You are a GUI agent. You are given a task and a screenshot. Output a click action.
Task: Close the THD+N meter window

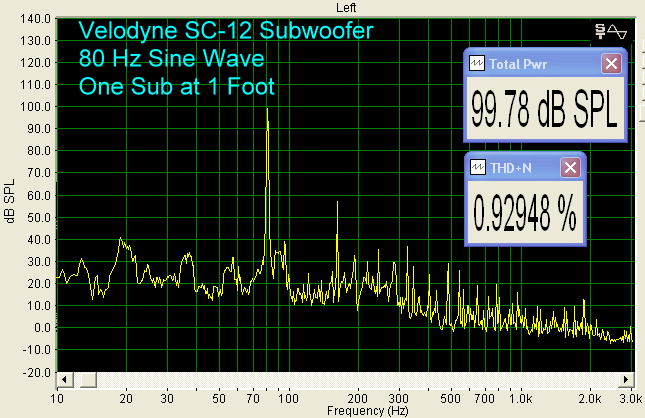coord(570,168)
